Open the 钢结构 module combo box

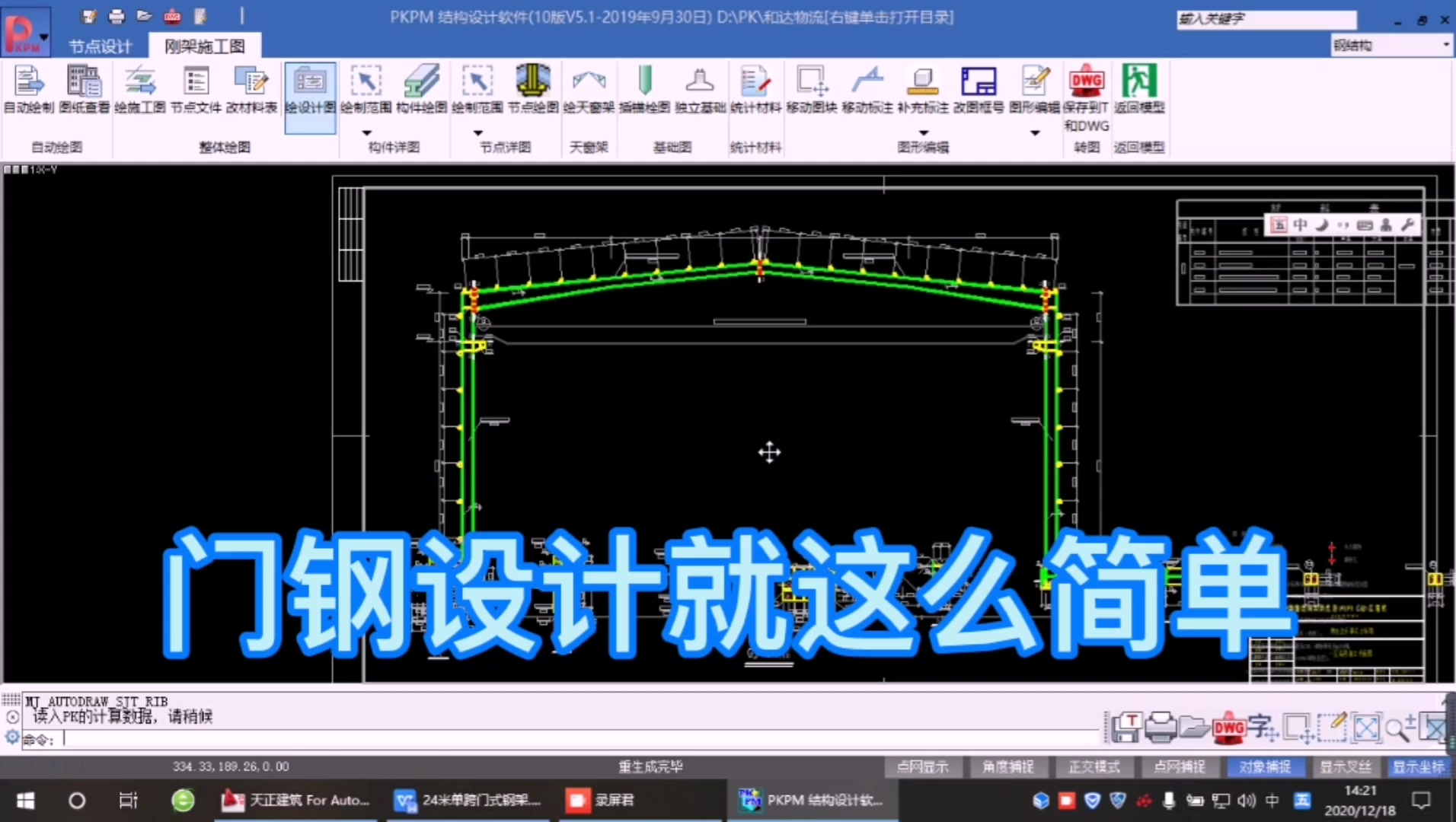pyautogui.click(x=1391, y=45)
